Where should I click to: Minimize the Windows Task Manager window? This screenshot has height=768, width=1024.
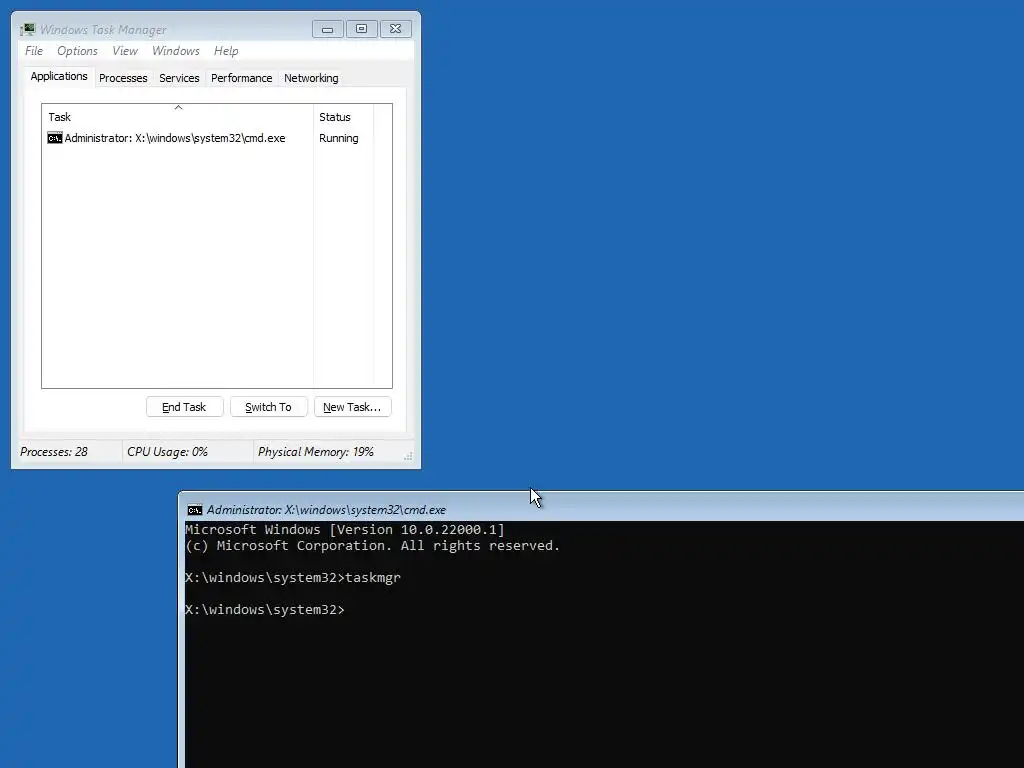tap(328, 29)
